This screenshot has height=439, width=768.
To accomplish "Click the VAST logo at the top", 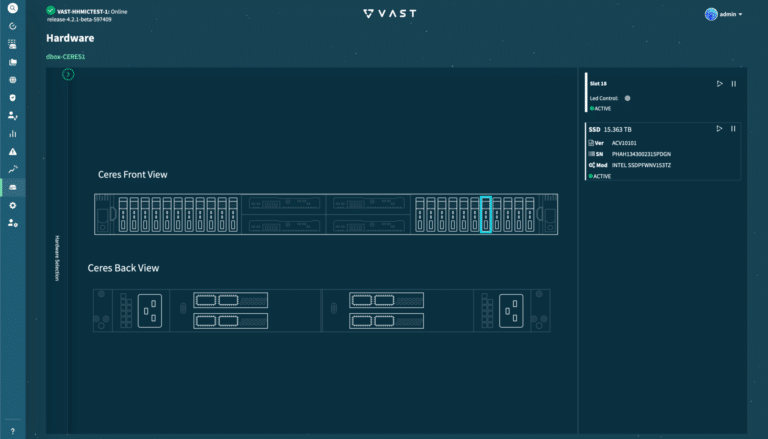I will point(390,14).
